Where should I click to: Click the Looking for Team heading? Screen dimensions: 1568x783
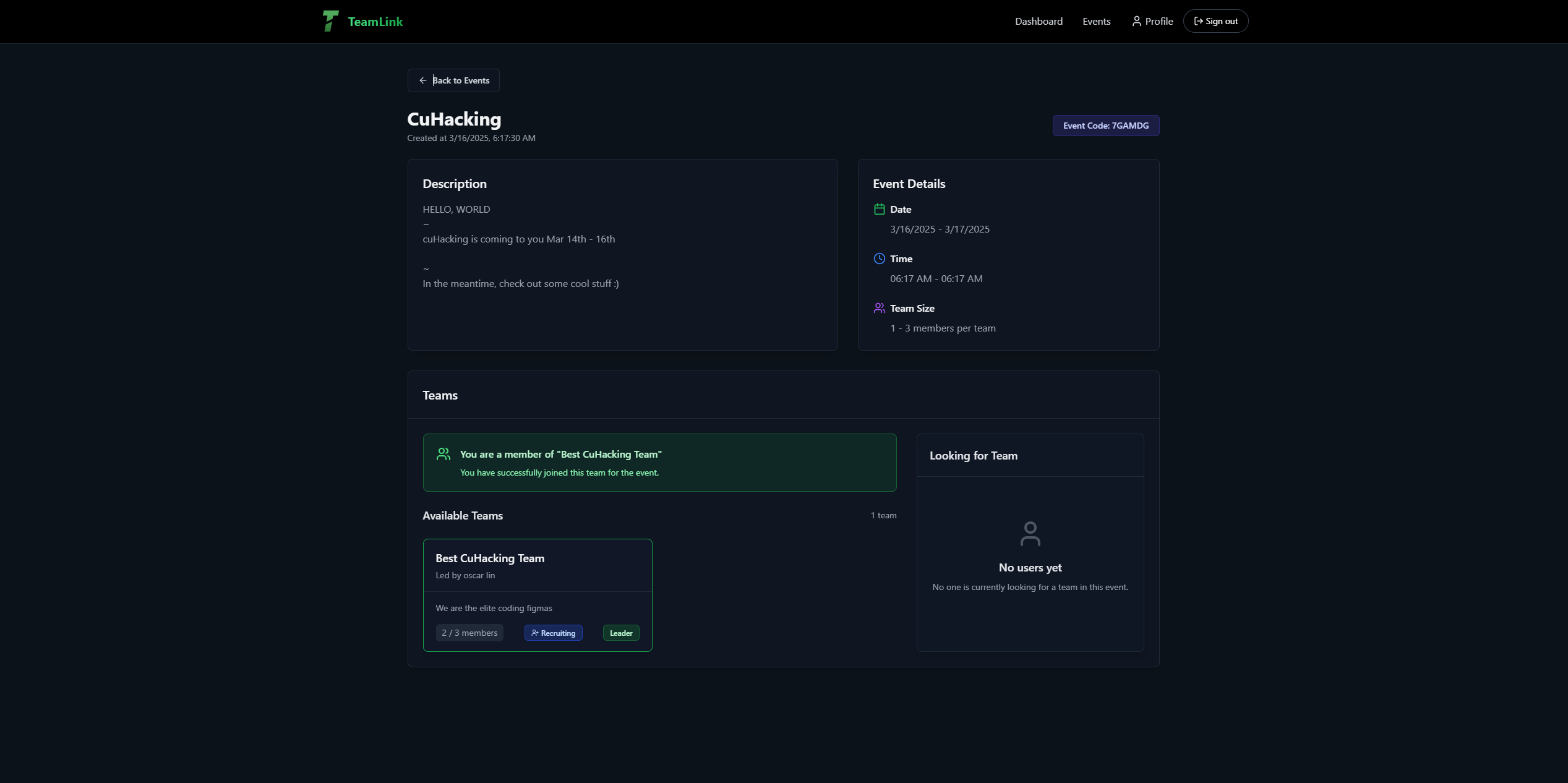pos(973,456)
